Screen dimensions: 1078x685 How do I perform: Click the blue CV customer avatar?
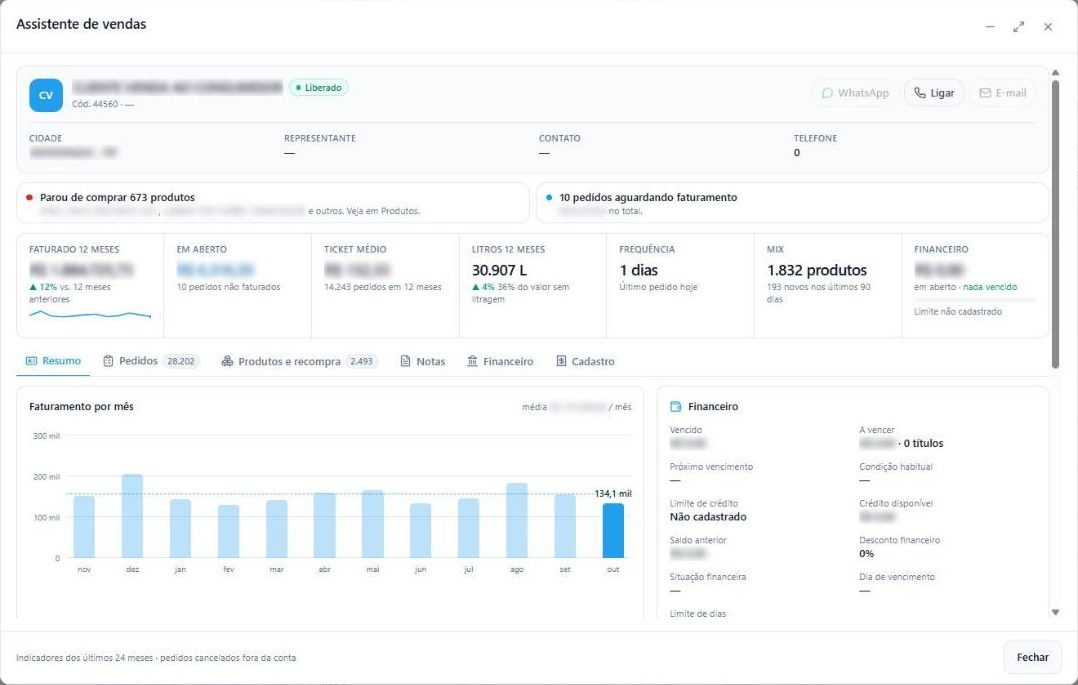coord(46,95)
